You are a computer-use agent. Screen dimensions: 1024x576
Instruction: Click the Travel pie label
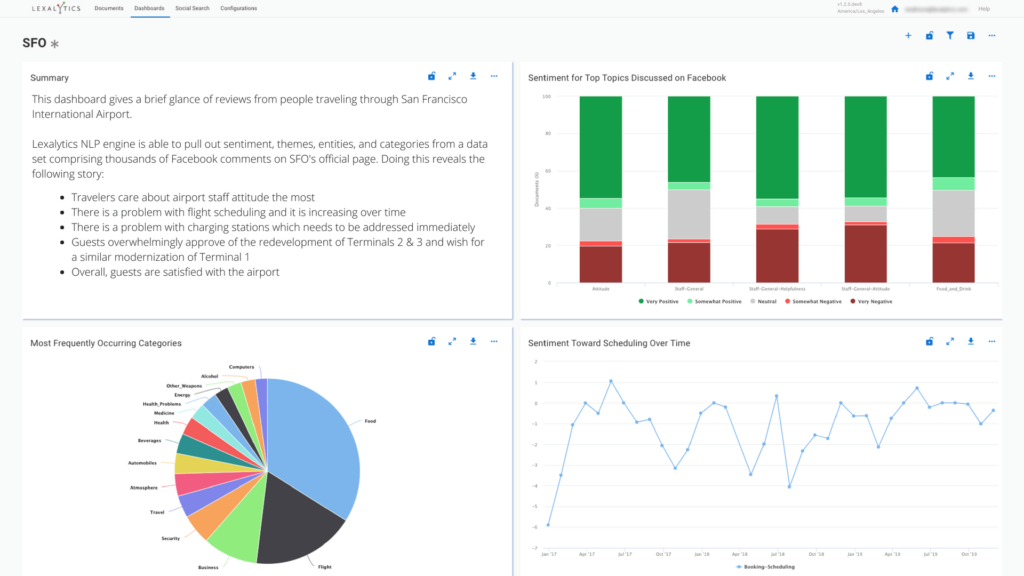(x=157, y=513)
